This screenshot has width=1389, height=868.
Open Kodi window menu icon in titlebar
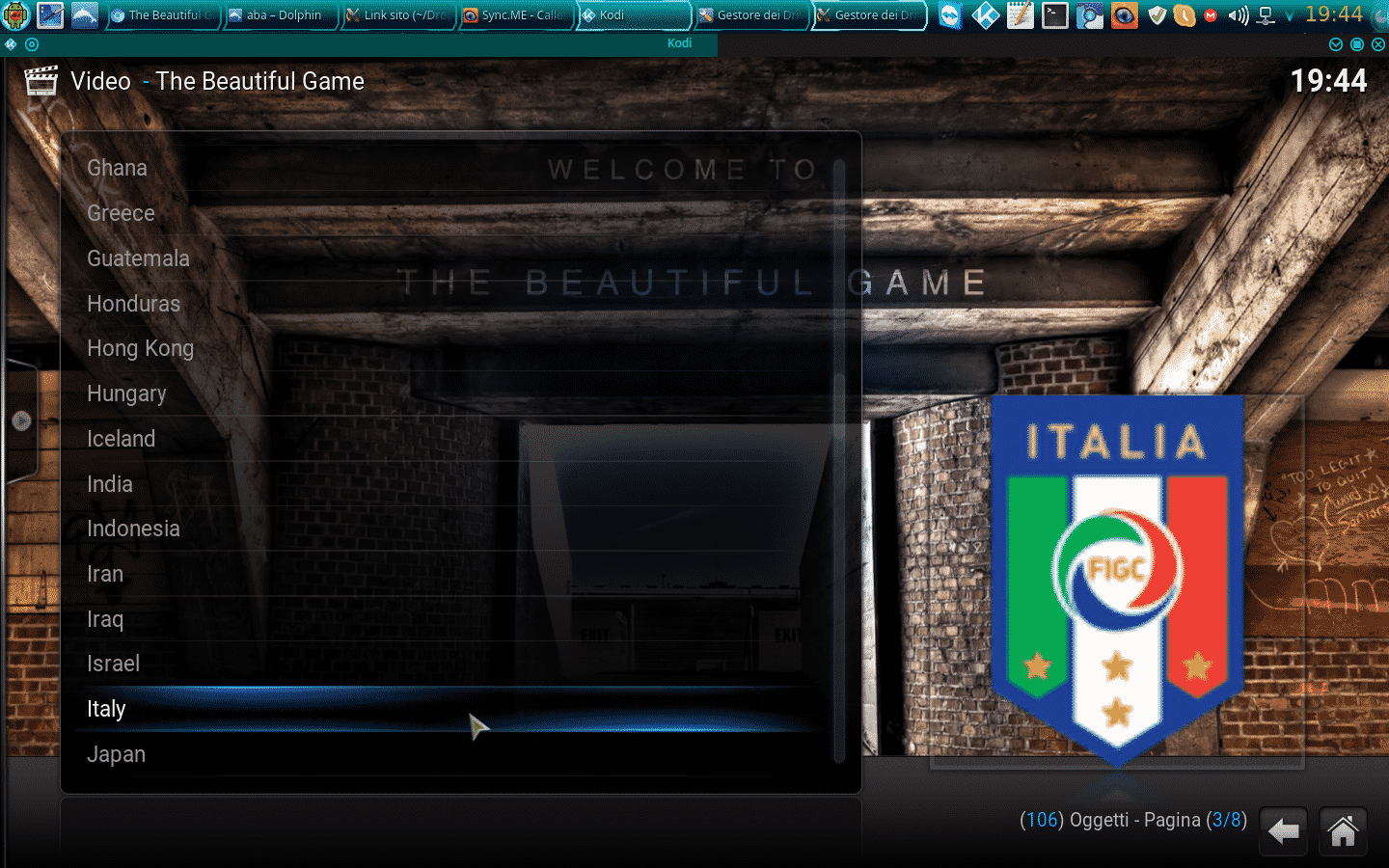point(11,44)
